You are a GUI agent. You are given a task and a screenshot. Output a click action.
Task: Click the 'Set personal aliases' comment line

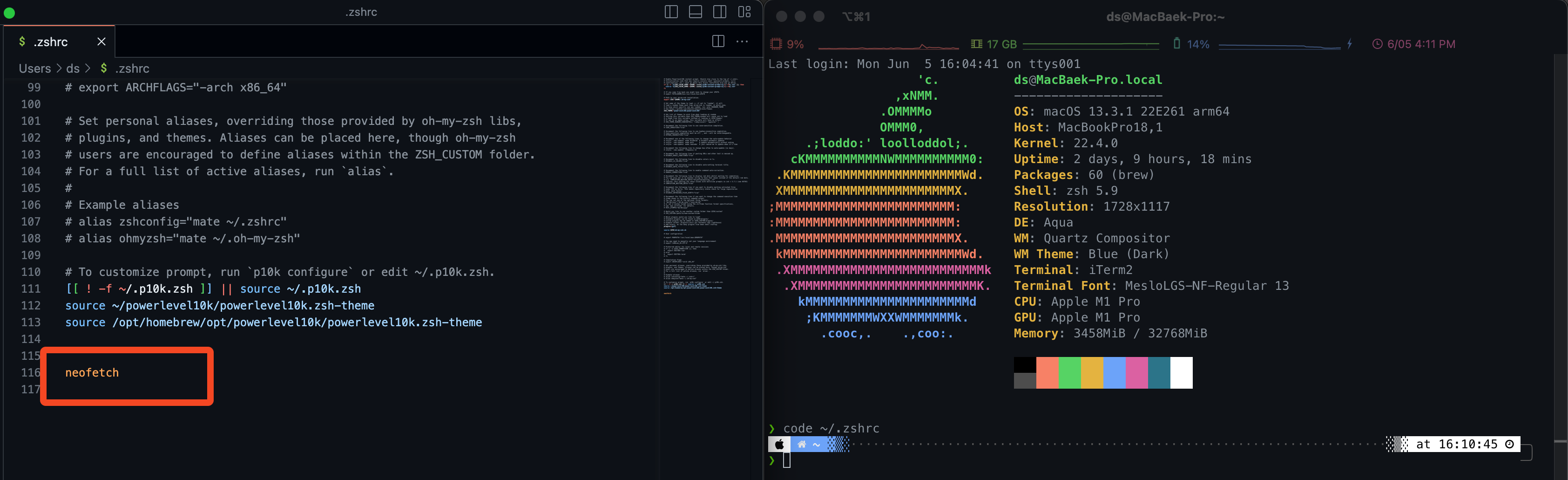[293, 121]
